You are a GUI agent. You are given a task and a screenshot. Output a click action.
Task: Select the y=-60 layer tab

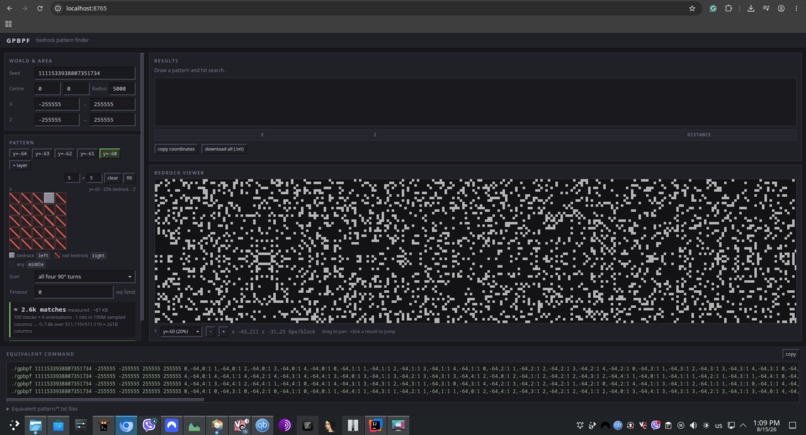(x=109, y=153)
